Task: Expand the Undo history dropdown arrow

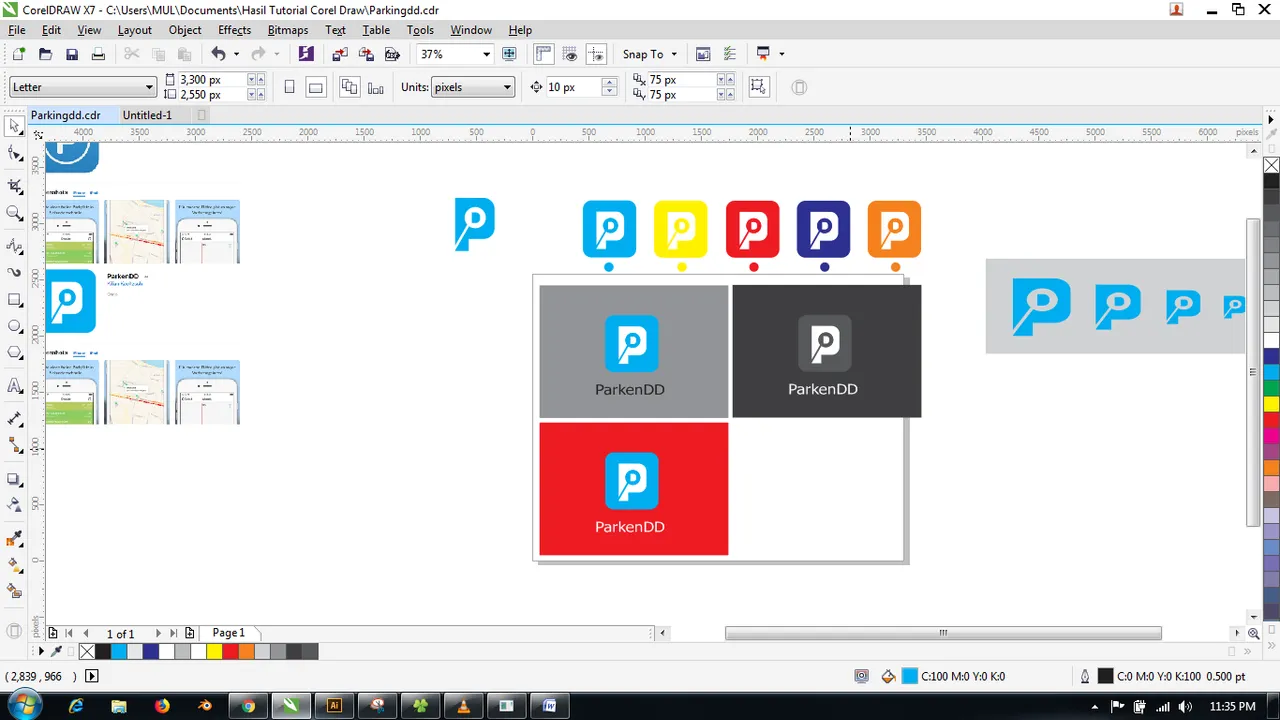Action: click(236, 54)
